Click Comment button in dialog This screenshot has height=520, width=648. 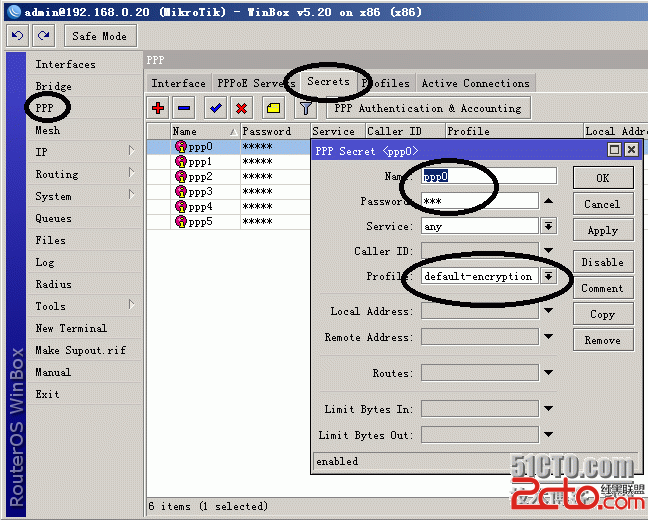click(x=603, y=288)
